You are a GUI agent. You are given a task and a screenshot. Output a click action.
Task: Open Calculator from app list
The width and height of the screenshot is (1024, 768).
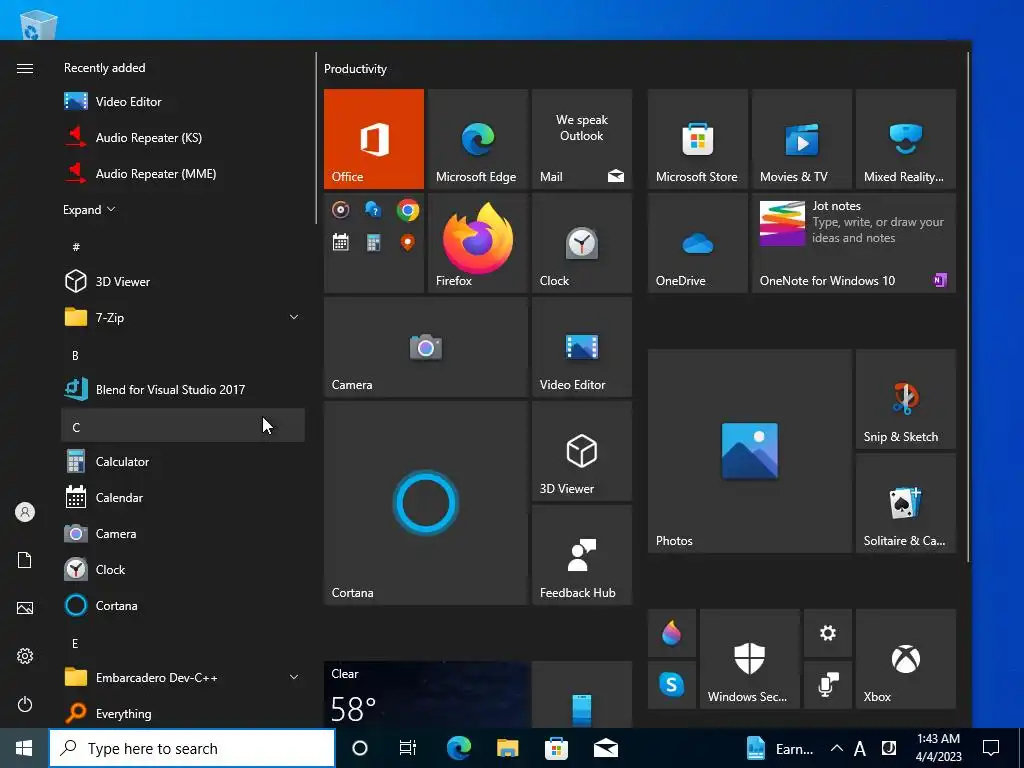(x=183, y=462)
